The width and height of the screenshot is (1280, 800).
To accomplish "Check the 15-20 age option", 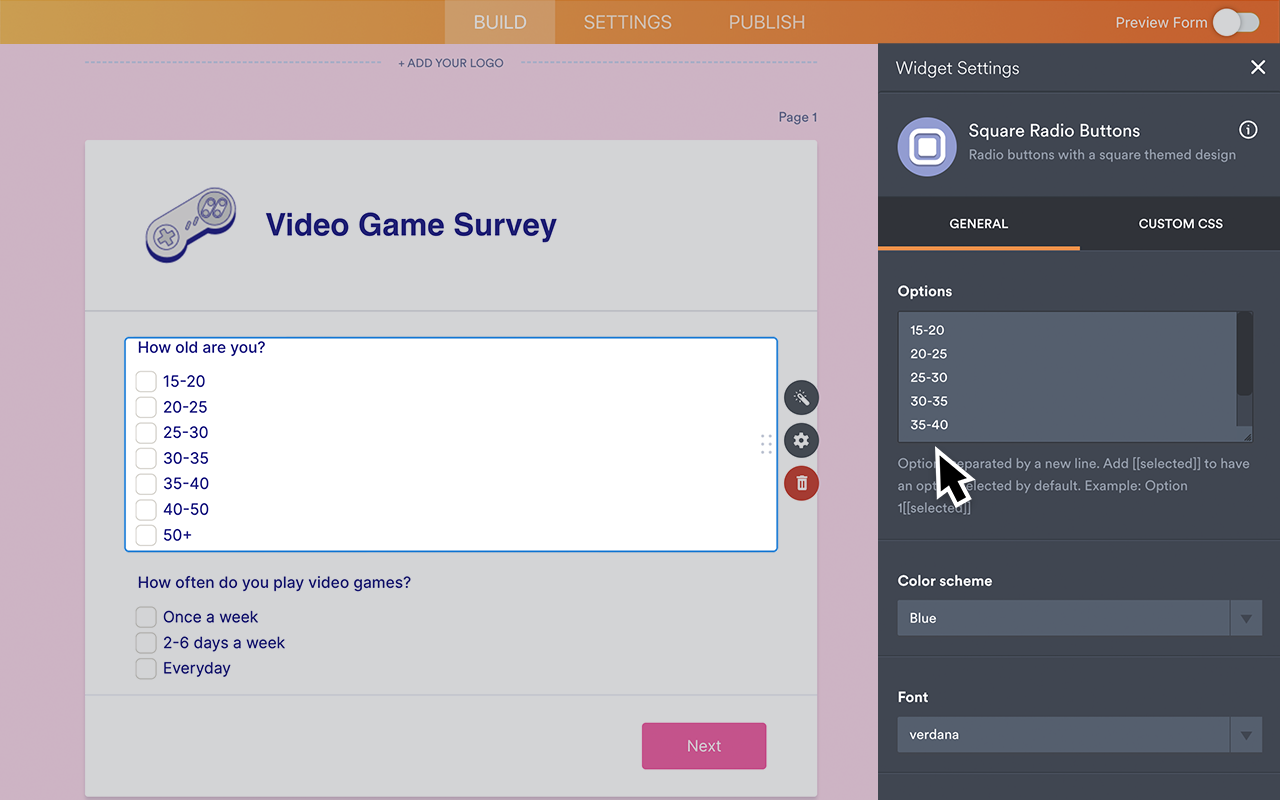I will (145, 381).
